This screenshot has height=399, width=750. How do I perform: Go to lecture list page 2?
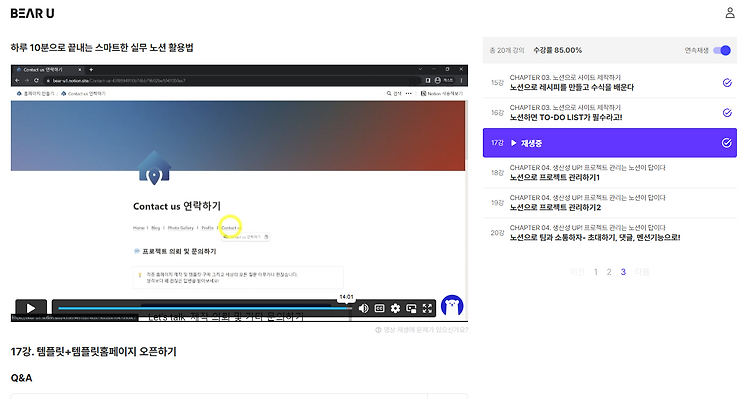pos(609,272)
